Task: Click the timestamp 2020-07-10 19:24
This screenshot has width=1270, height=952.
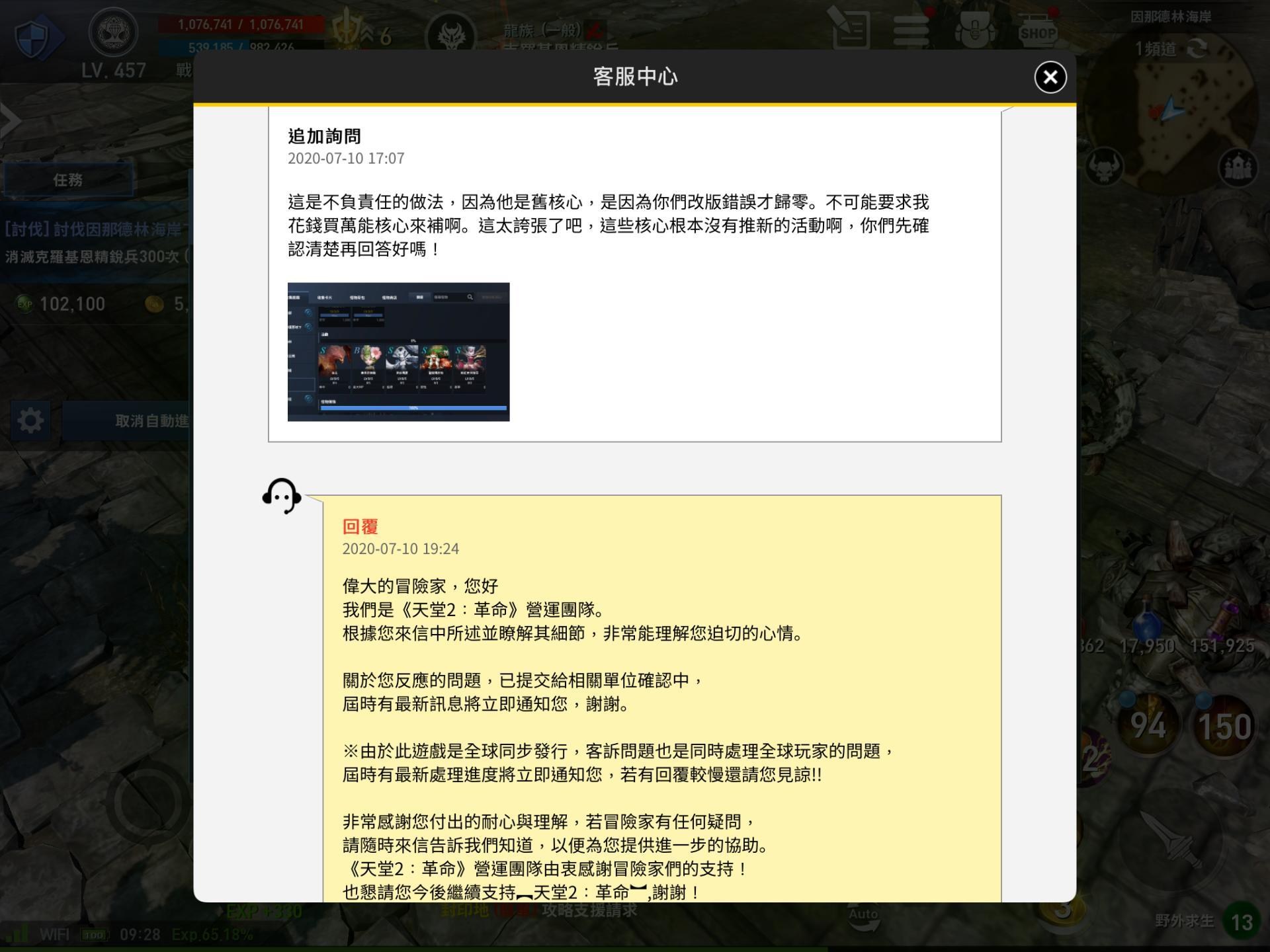Action: [x=400, y=549]
